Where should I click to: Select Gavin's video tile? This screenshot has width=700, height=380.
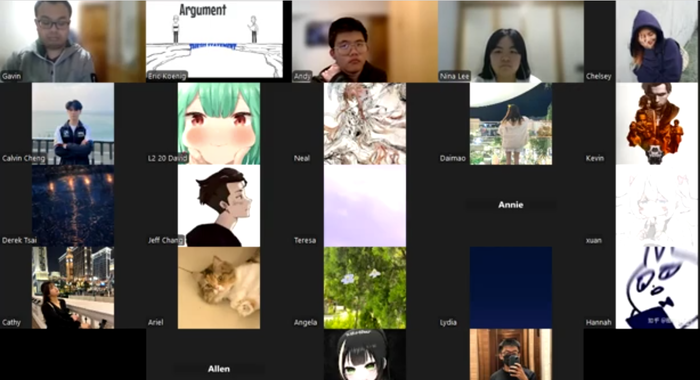[x=73, y=41]
